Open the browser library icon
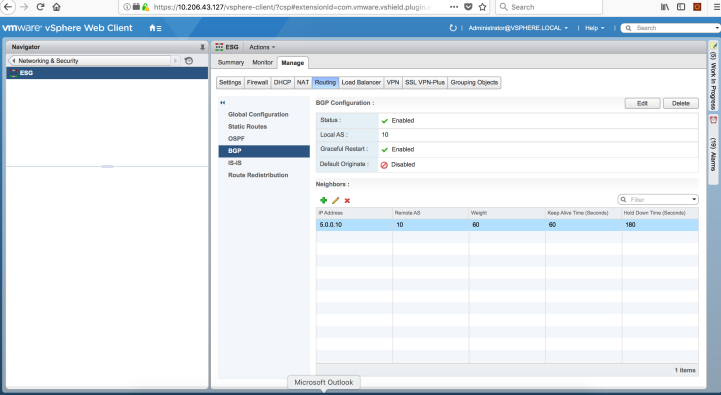 click(665, 7)
